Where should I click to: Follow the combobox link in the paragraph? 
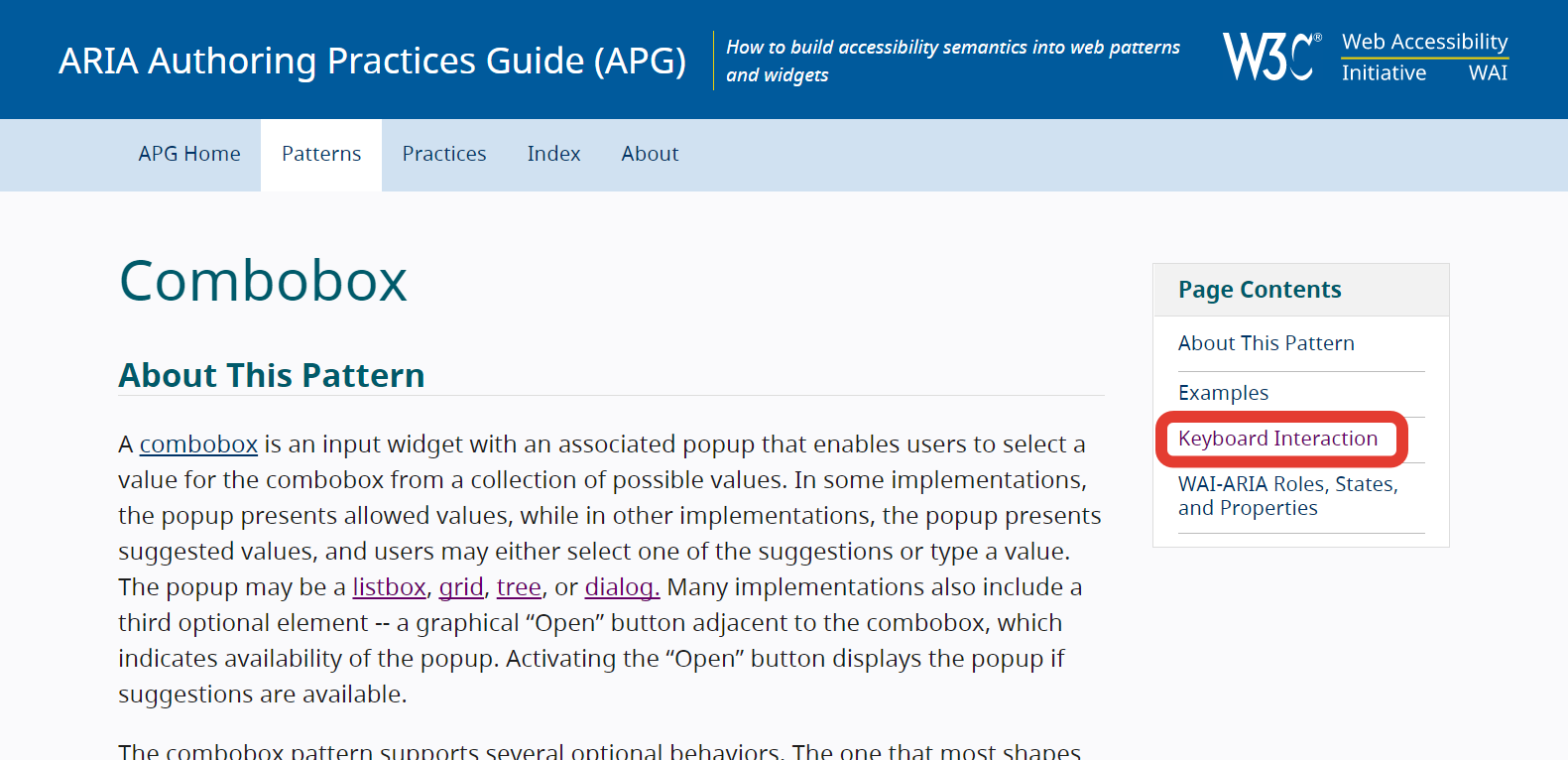198,444
